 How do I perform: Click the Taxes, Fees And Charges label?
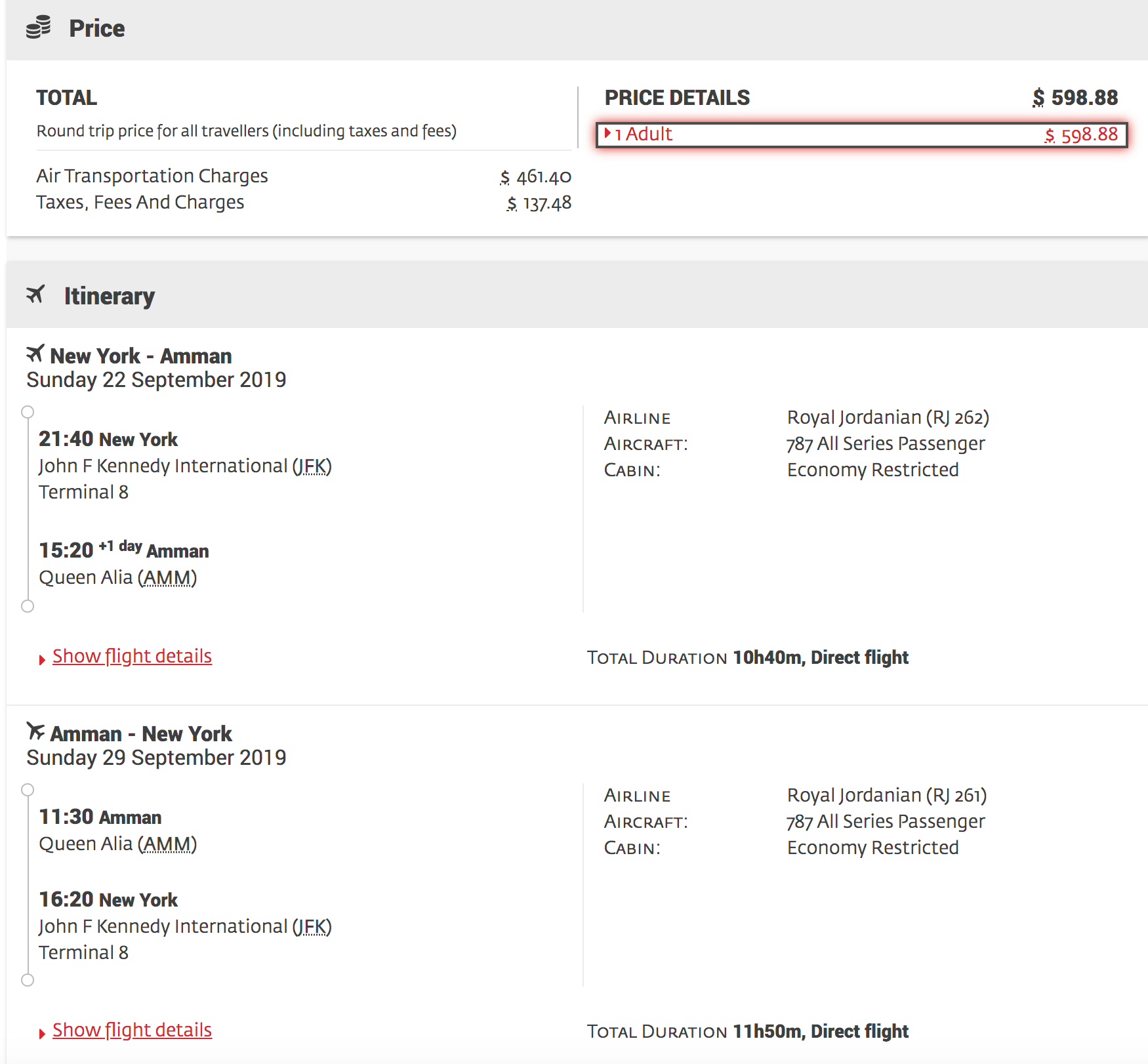[x=140, y=202]
